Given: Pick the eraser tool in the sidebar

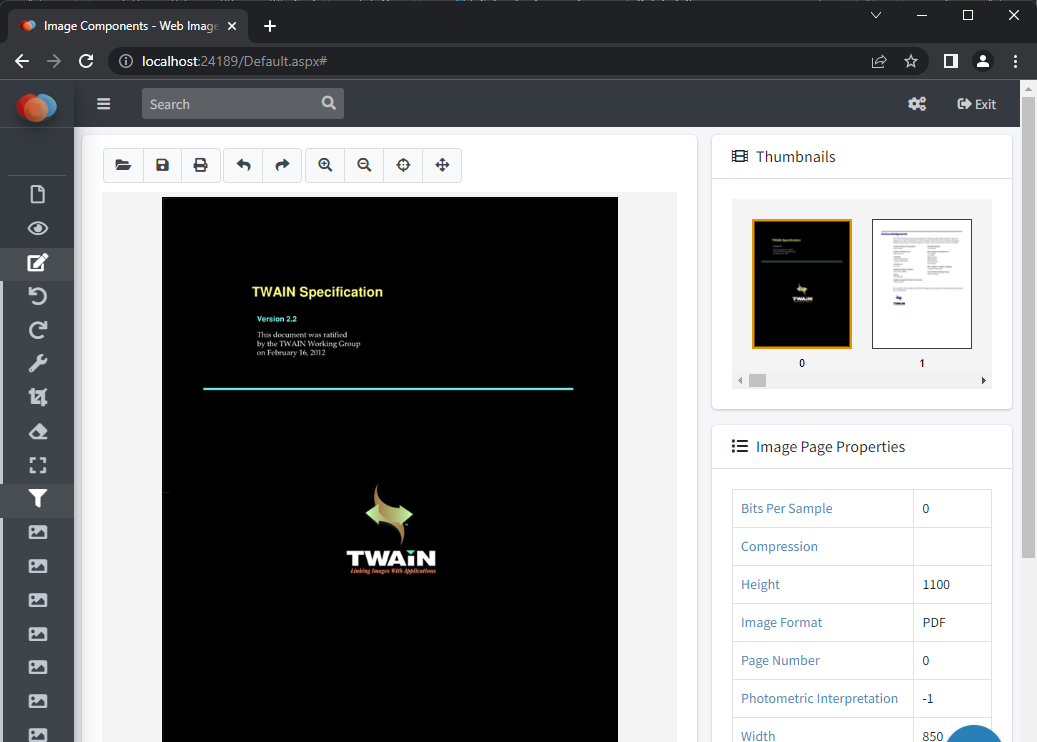Looking at the screenshot, I should coord(38,431).
